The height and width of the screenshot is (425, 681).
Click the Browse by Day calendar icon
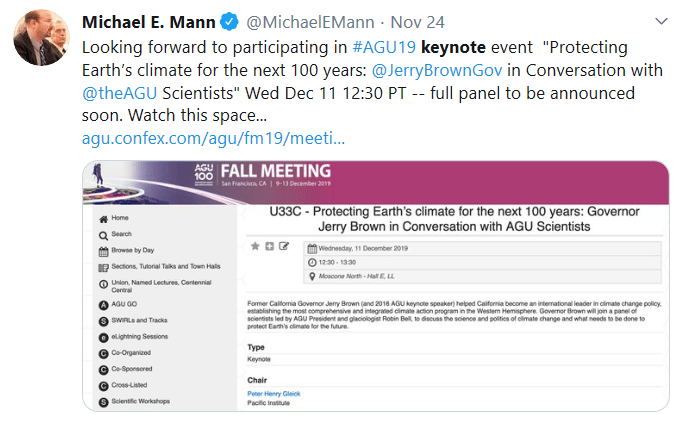point(103,251)
